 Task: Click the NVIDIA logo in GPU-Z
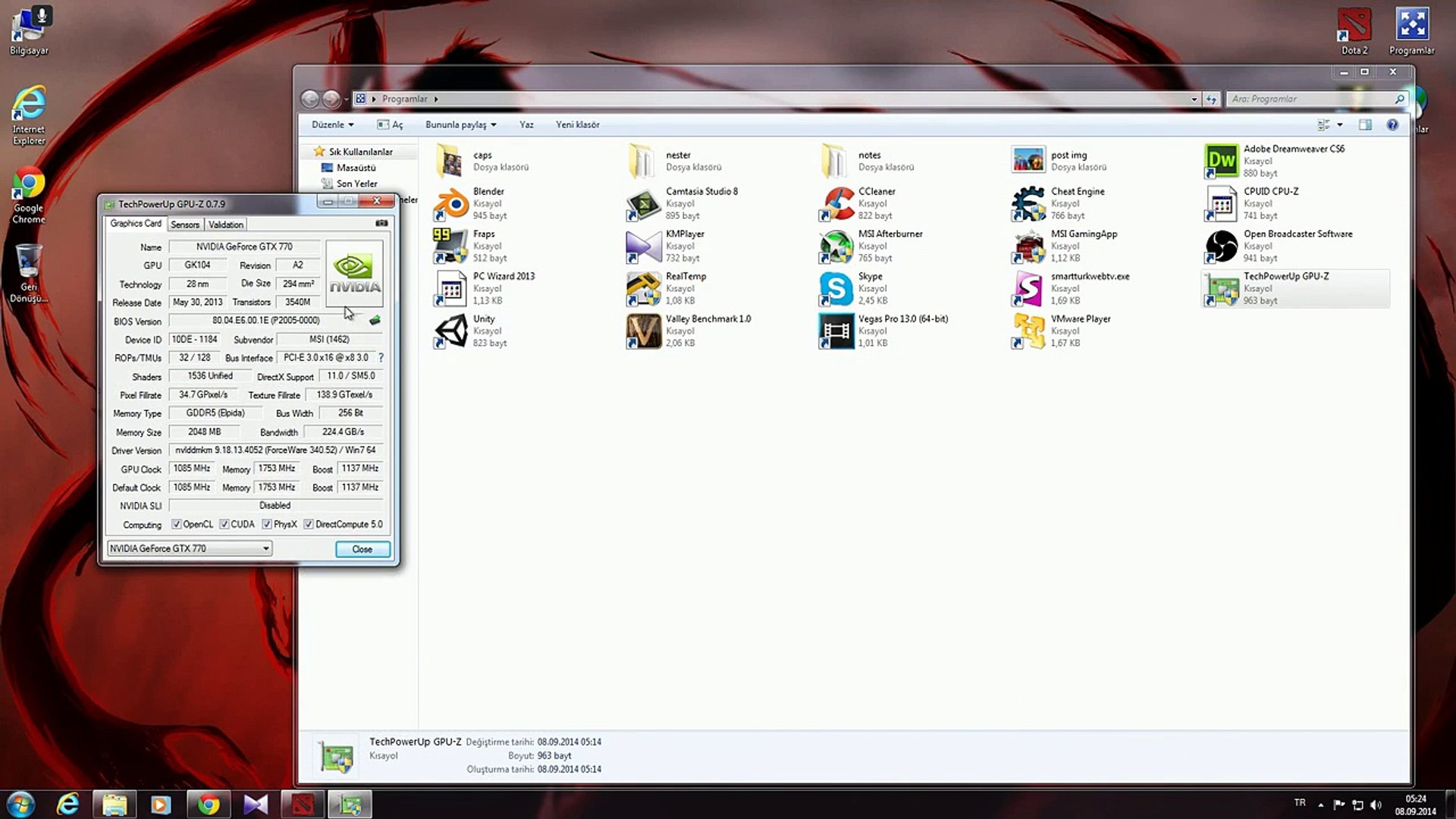pyautogui.click(x=354, y=274)
